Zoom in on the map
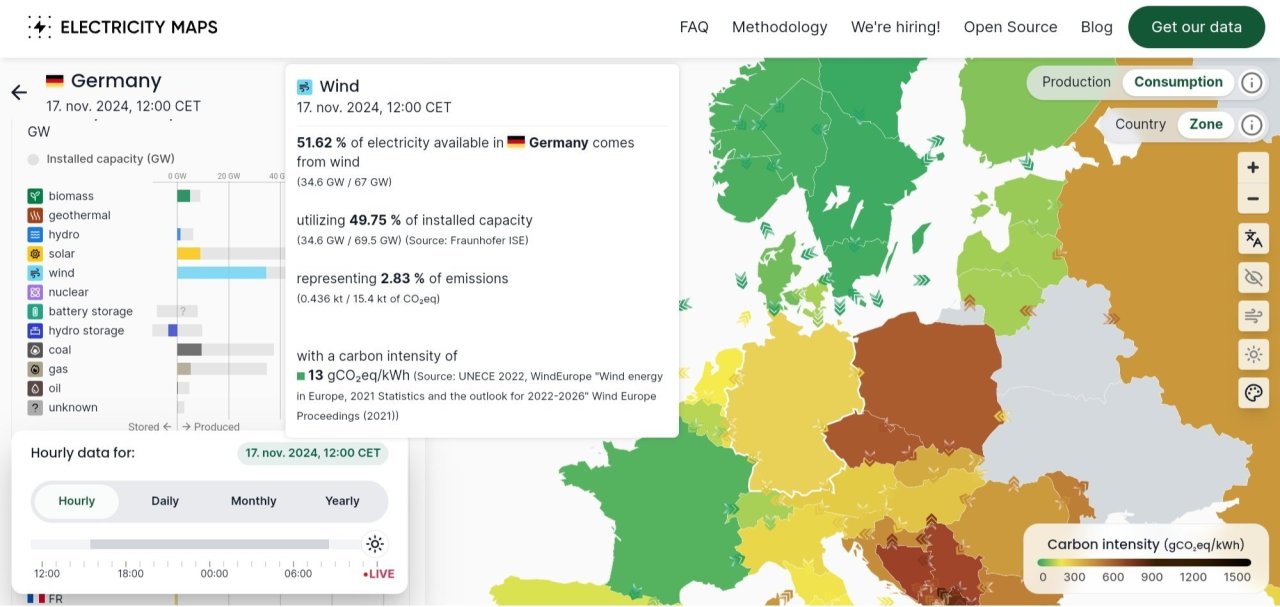The width and height of the screenshot is (1280, 607). 1253,168
